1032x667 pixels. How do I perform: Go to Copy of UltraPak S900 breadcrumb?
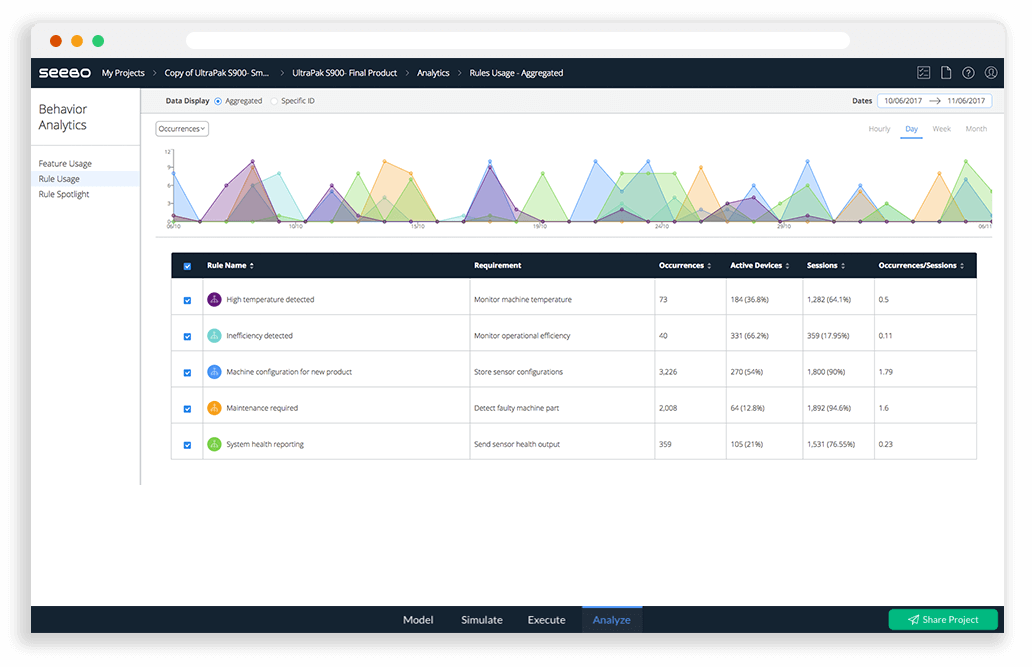coord(217,73)
